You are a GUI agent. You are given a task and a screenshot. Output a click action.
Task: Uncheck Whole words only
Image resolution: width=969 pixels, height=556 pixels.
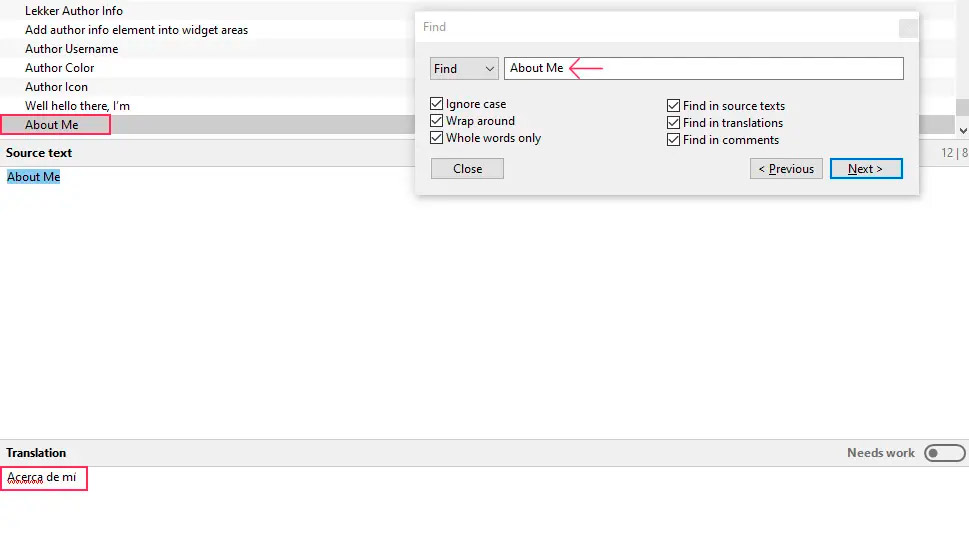pyautogui.click(x=437, y=138)
